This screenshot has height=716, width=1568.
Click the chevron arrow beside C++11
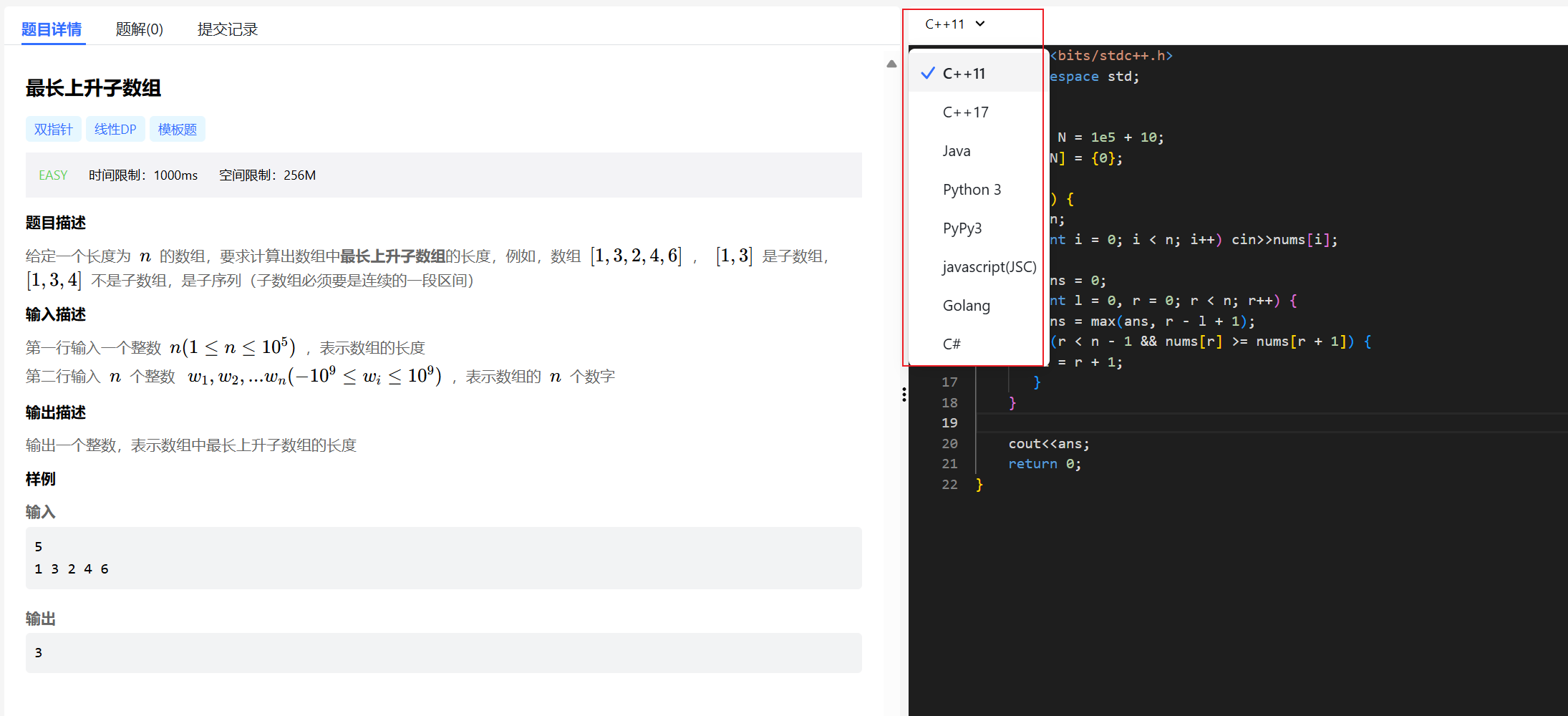coord(980,24)
